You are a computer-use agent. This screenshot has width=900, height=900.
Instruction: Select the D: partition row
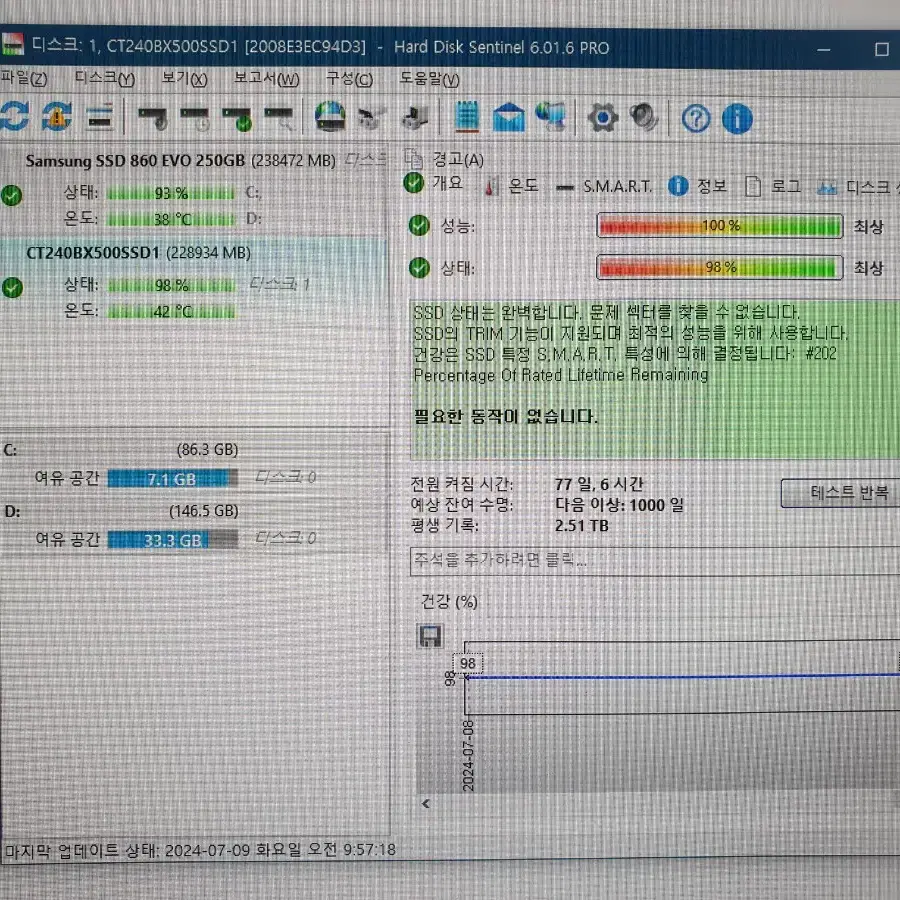(194, 526)
